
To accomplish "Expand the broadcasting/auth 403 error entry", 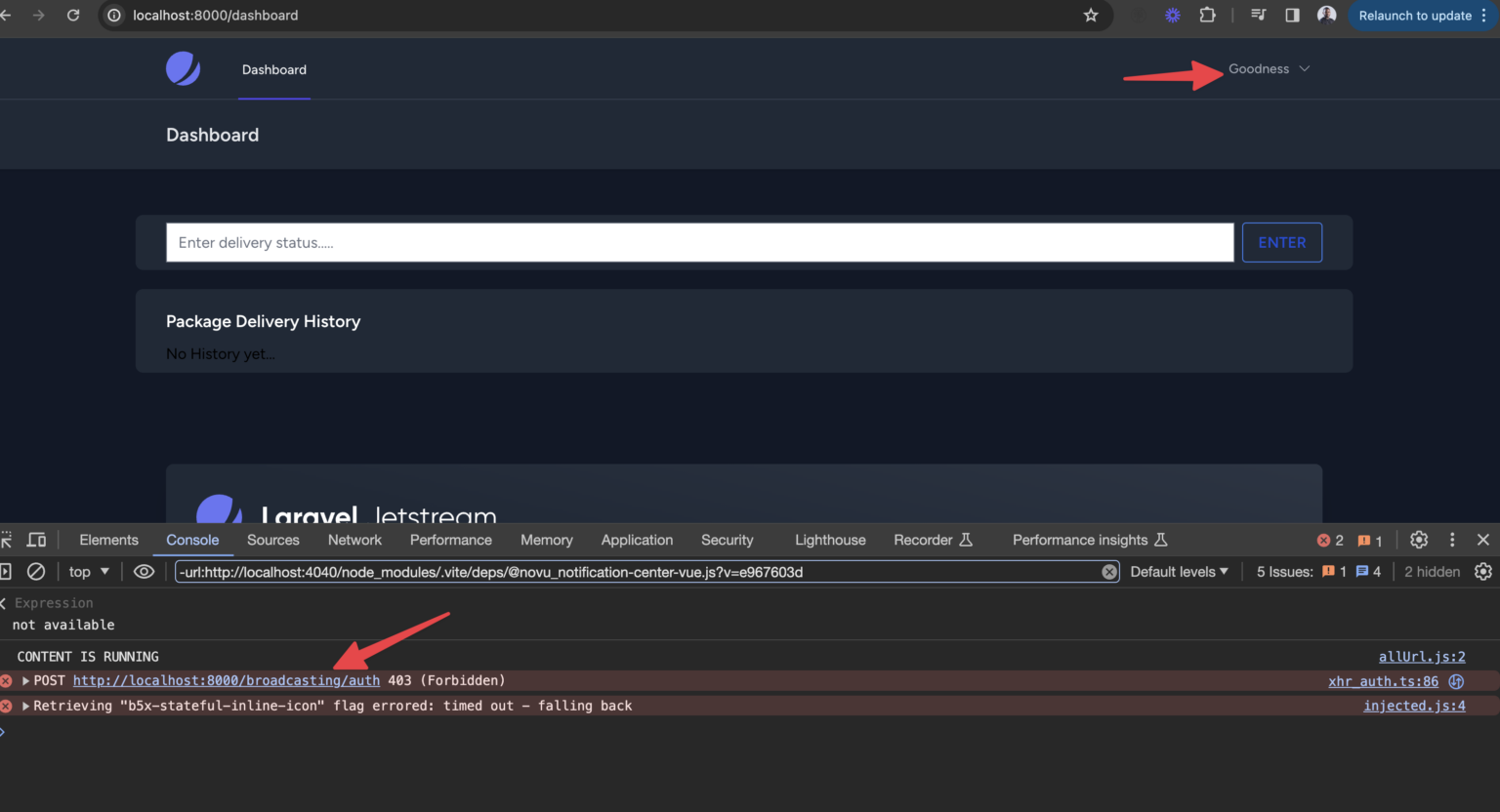I will [24, 680].
